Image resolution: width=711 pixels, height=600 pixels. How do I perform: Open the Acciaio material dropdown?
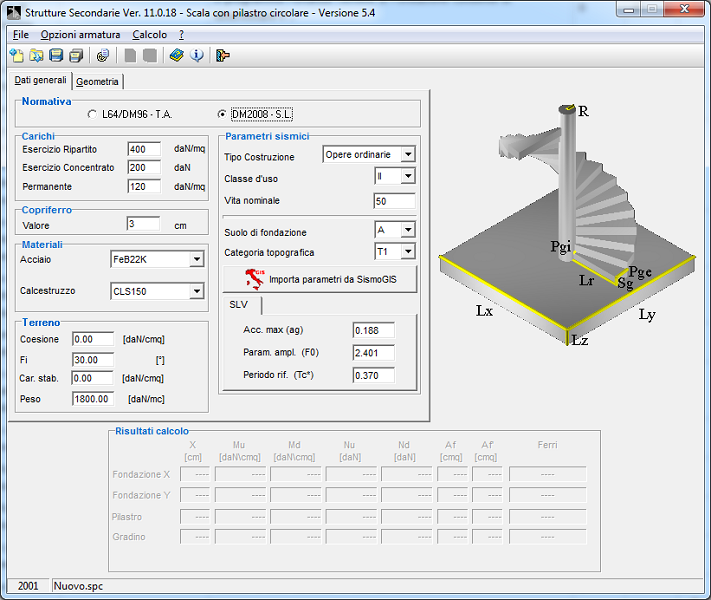196,259
